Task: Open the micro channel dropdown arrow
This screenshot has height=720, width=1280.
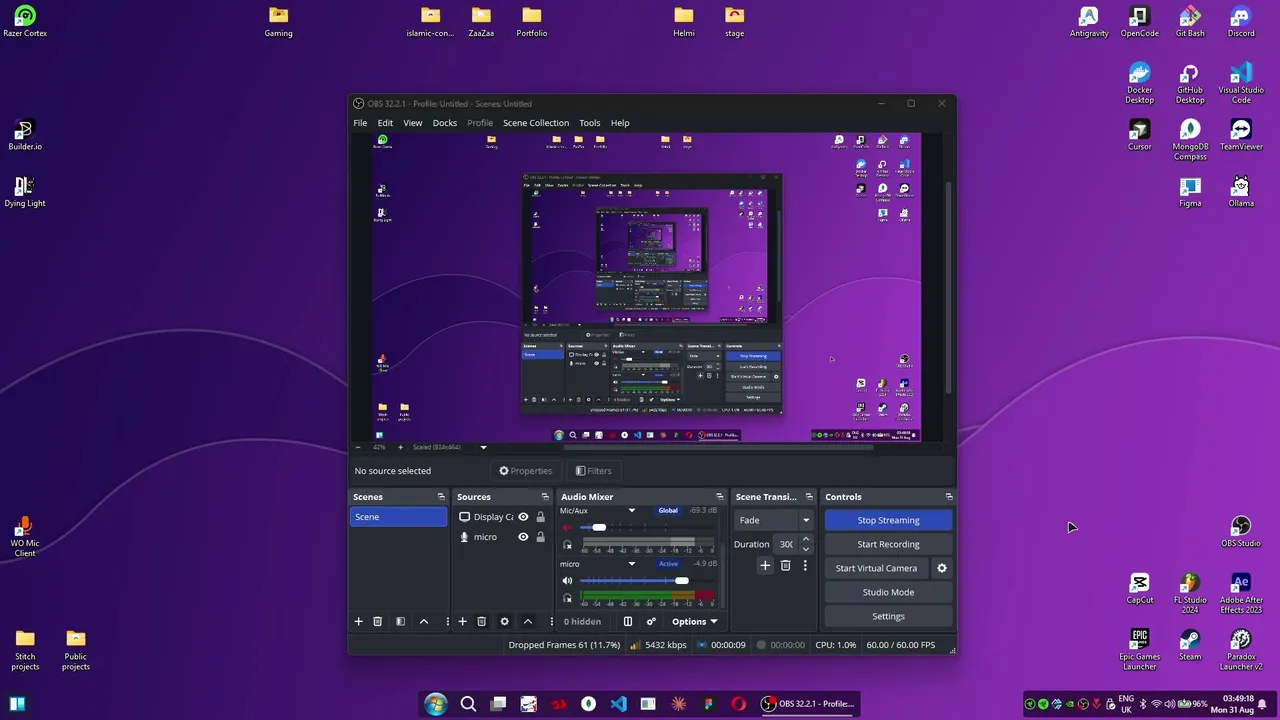Action: [x=631, y=564]
